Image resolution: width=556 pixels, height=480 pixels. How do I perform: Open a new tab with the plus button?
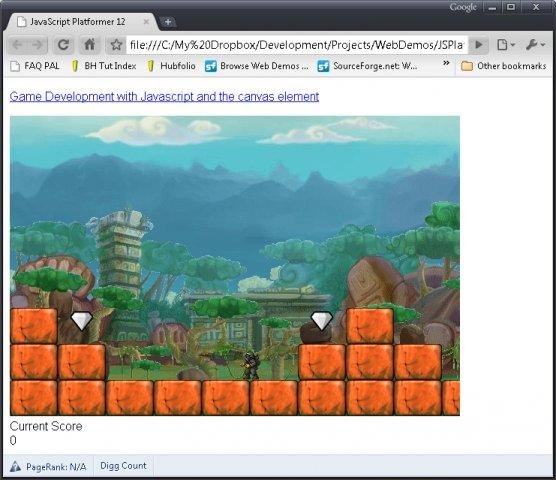coord(168,22)
